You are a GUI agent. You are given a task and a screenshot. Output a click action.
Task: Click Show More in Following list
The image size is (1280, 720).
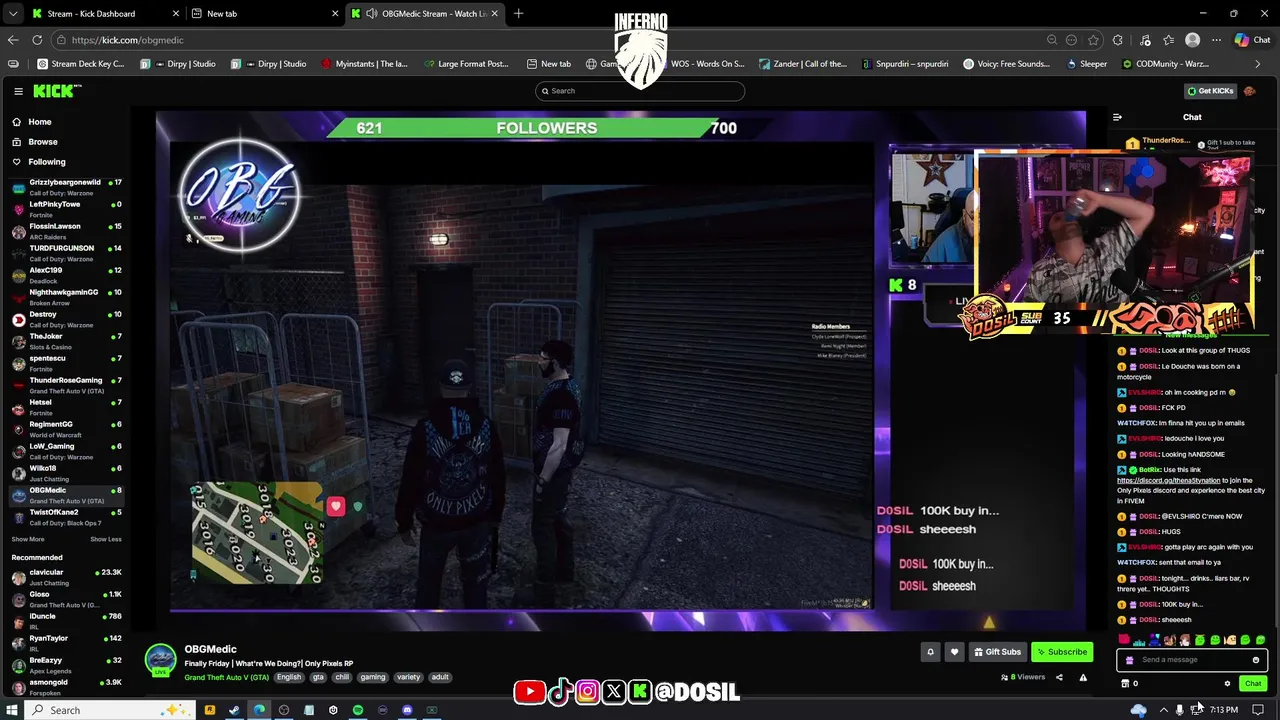pos(28,539)
